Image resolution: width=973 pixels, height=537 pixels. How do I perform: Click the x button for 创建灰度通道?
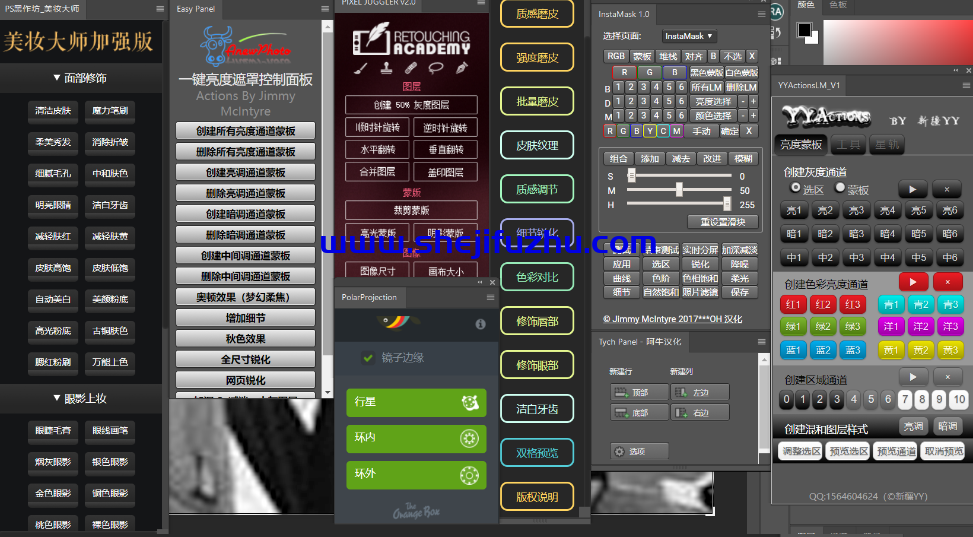pos(947,189)
